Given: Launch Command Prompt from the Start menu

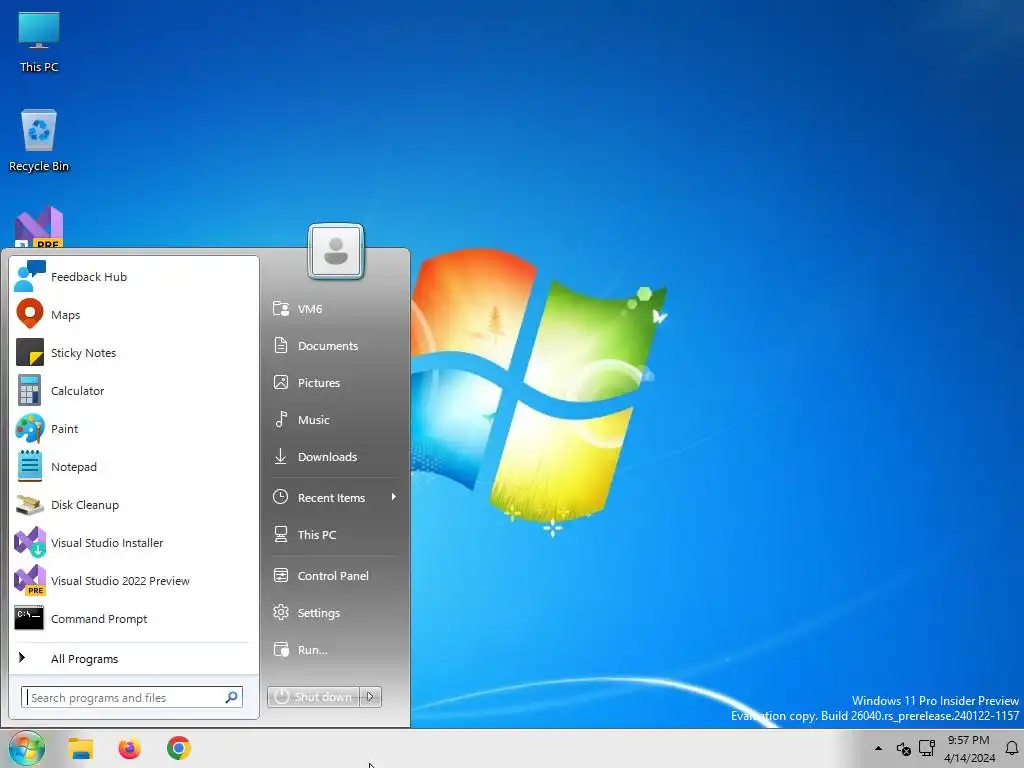Looking at the screenshot, I should [x=133, y=618].
